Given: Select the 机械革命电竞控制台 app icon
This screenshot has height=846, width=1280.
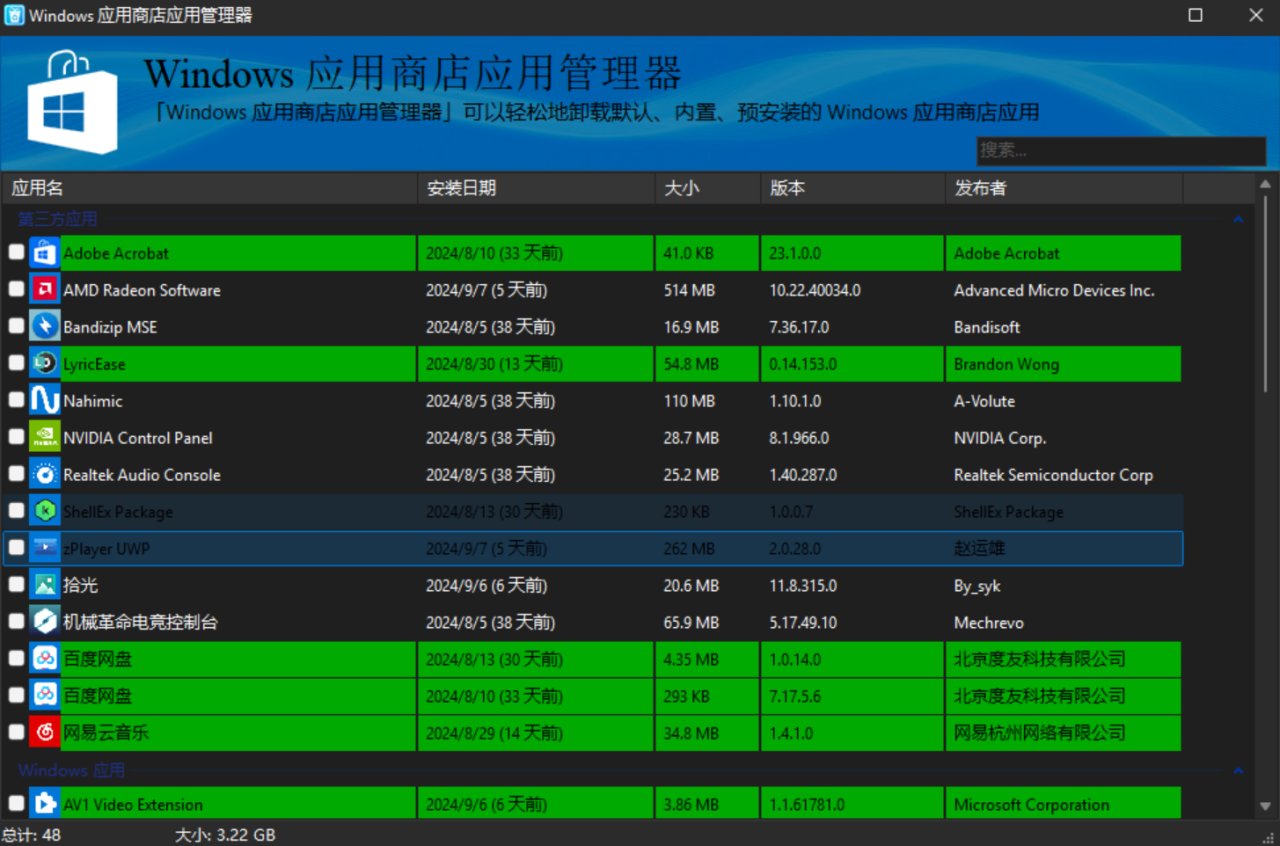Looking at the screenshot, I should click(44, 622).
